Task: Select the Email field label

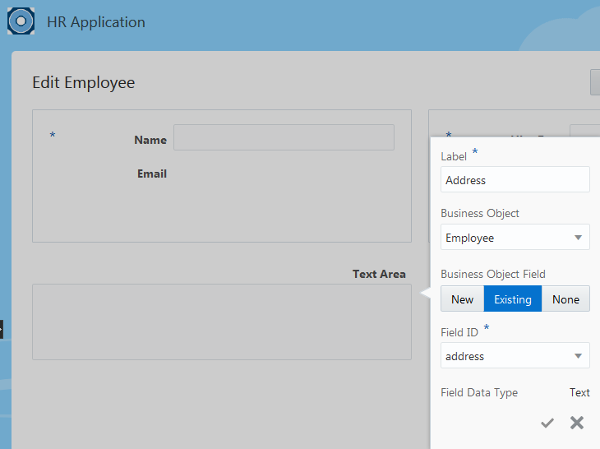Action: [x=152, y=174]
